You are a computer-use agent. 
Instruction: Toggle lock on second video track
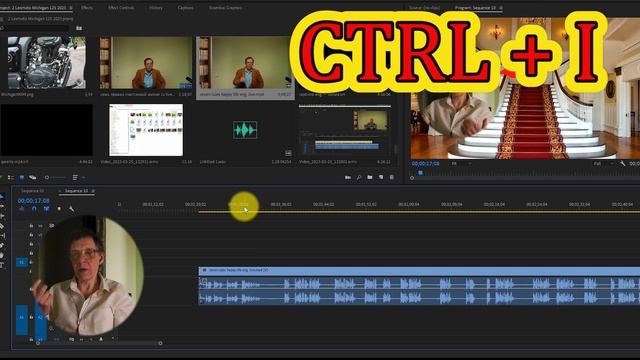click(x=31, y=235)
